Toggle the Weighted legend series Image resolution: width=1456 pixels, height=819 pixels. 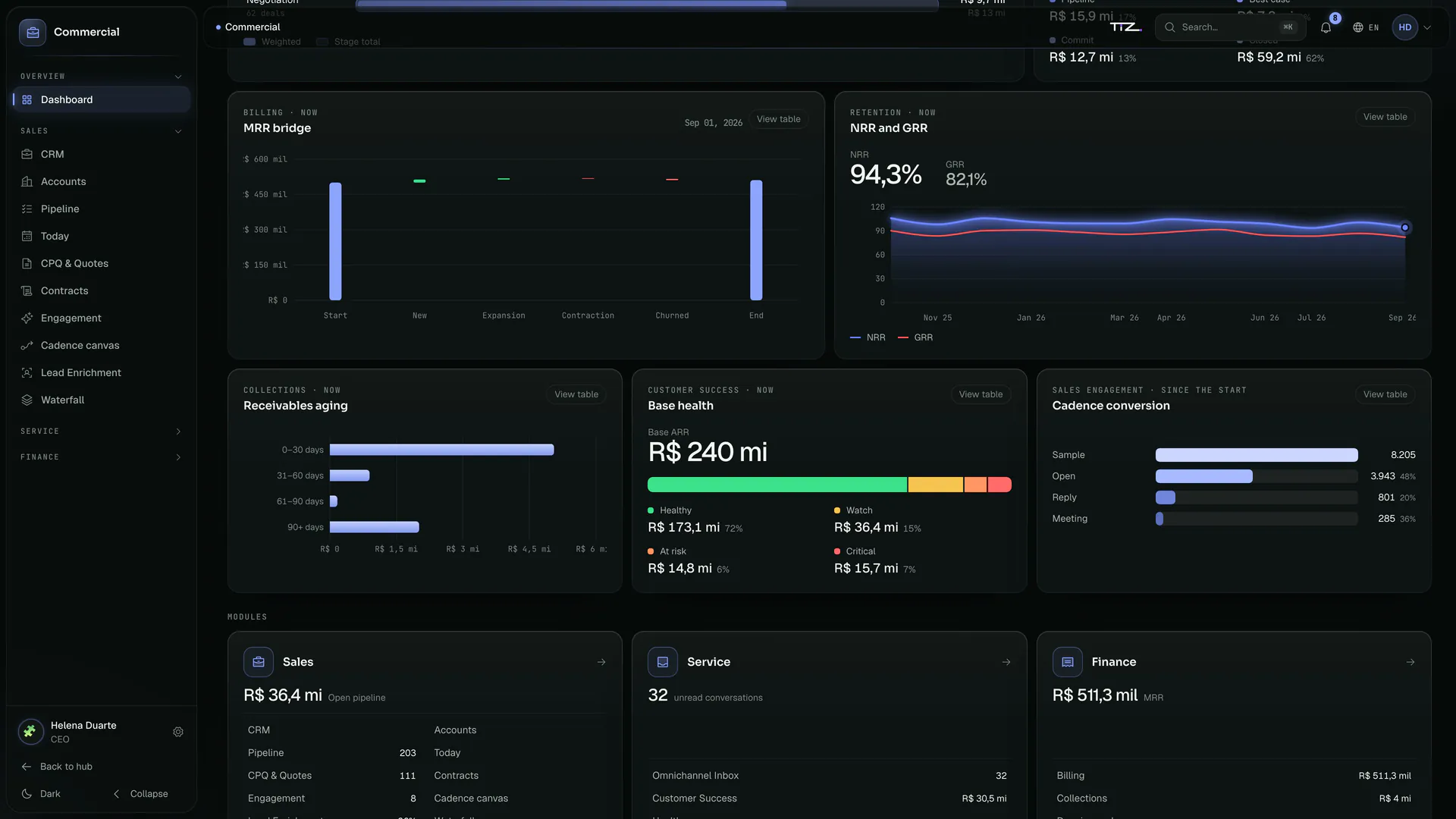(272, 42)
